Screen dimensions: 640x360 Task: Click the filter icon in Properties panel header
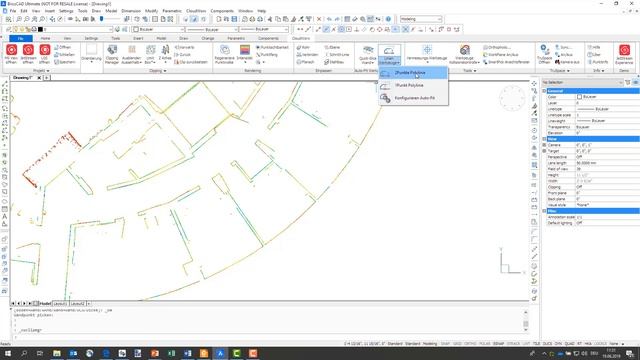[628, 82]
